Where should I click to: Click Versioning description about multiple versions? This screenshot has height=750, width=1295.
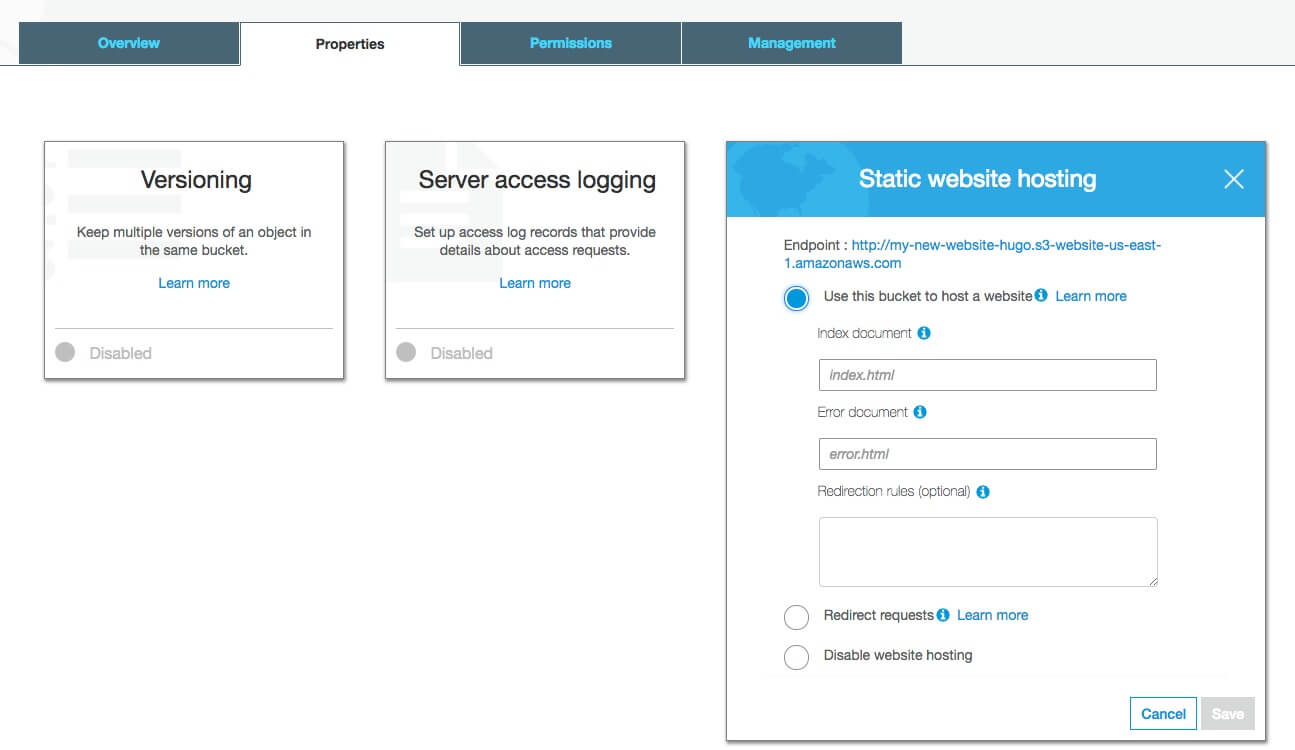click(x=194, y=241)
